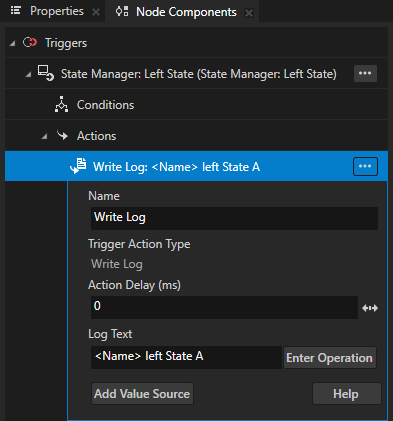
Task: Select the Triggers label
Action: pyautogui.click(x=66, y=43)
